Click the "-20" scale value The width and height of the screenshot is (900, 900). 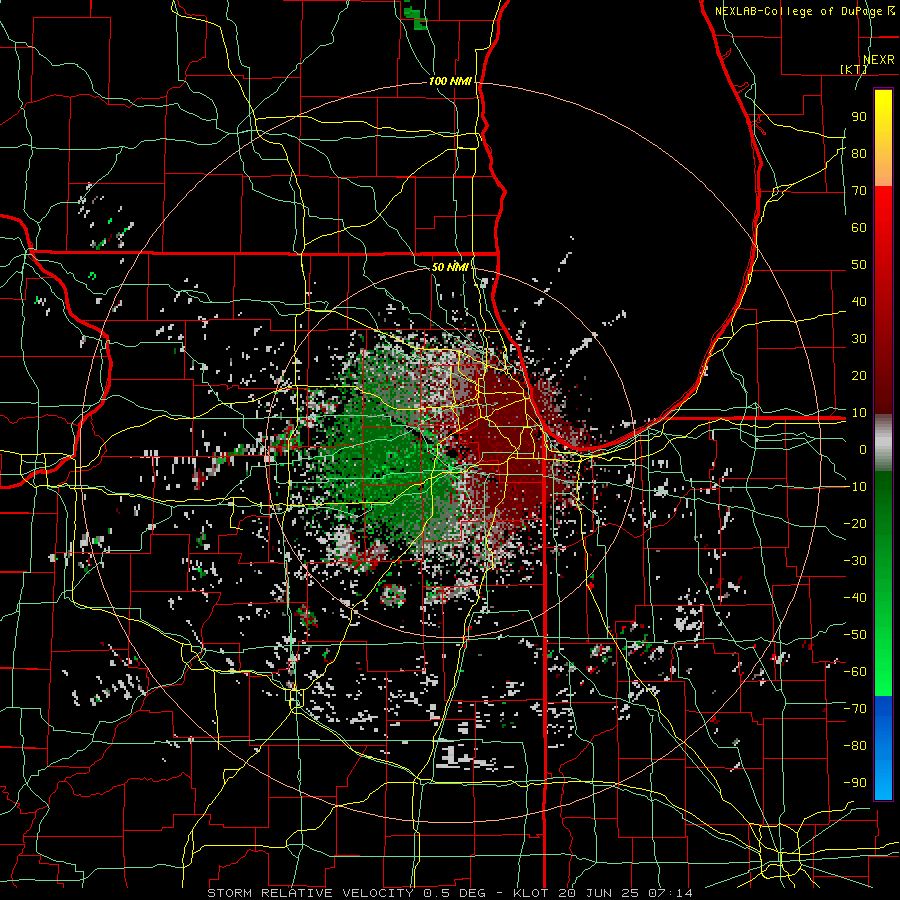pos(855,523)
